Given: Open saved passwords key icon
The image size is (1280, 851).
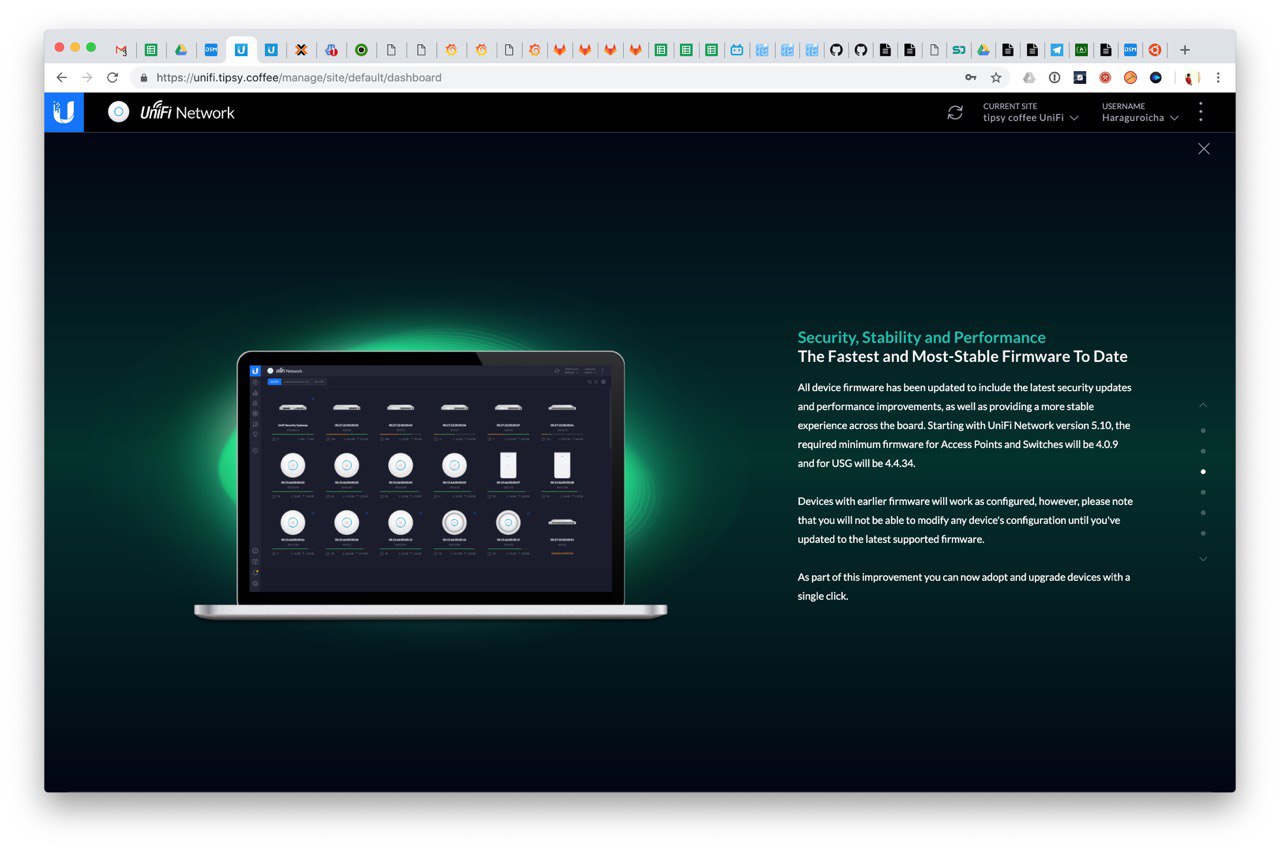Looking at the screenshot, I should point(970,77).
